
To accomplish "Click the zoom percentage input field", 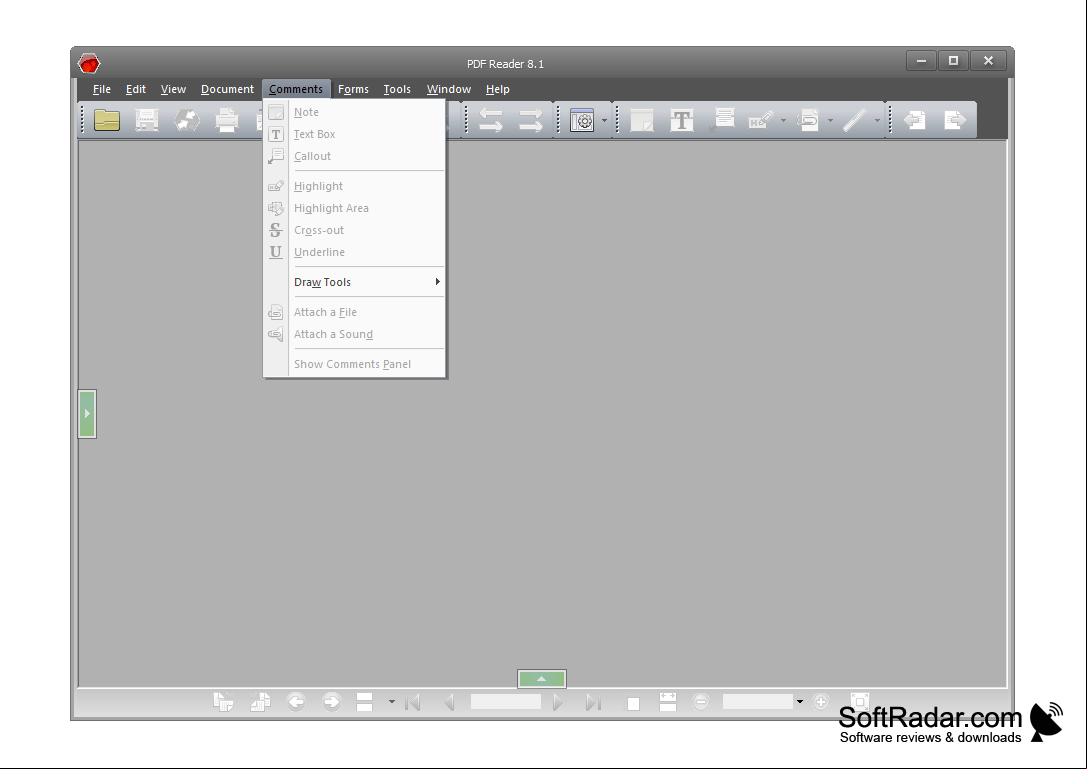I will coord(757,702).
